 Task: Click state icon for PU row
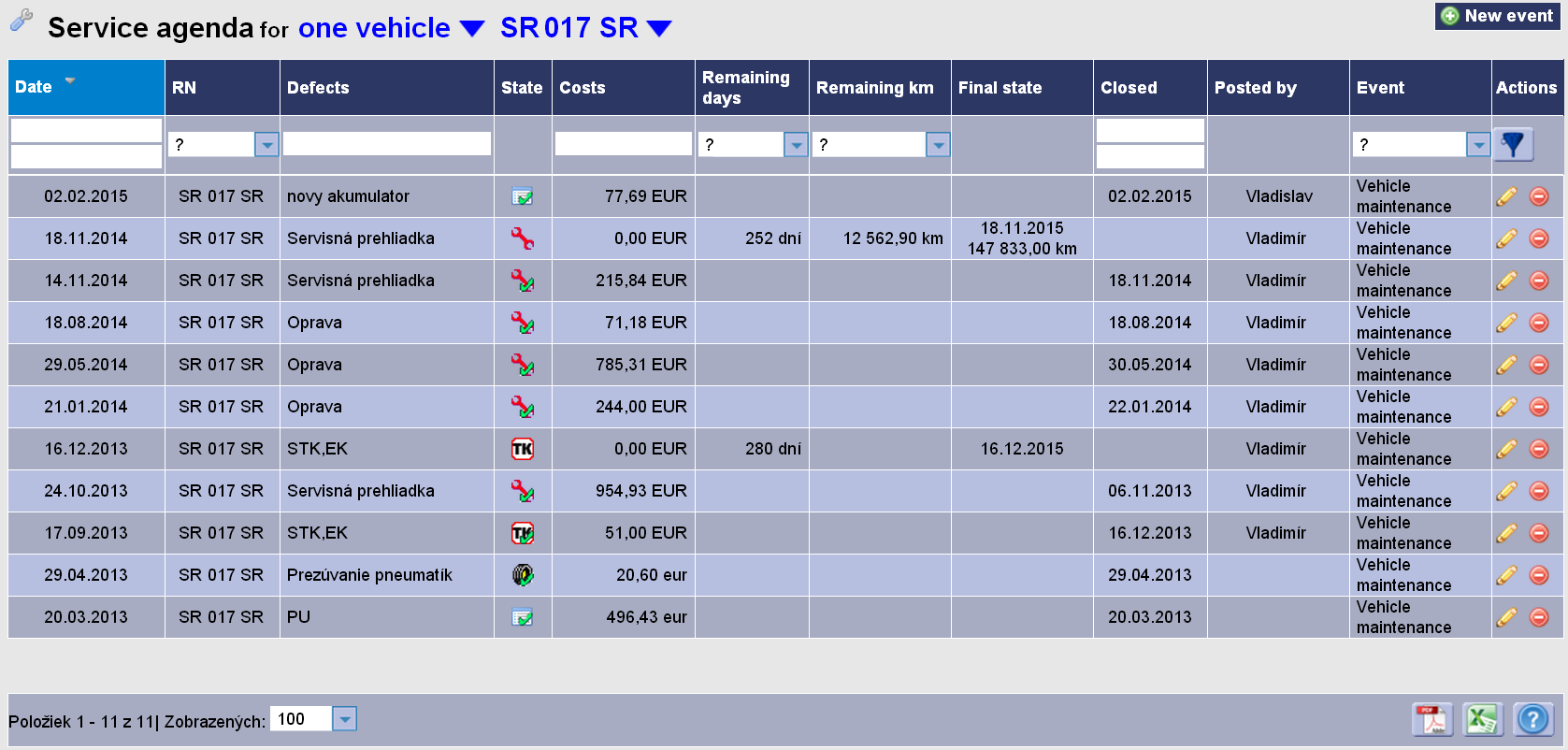(x=523, y=617)
